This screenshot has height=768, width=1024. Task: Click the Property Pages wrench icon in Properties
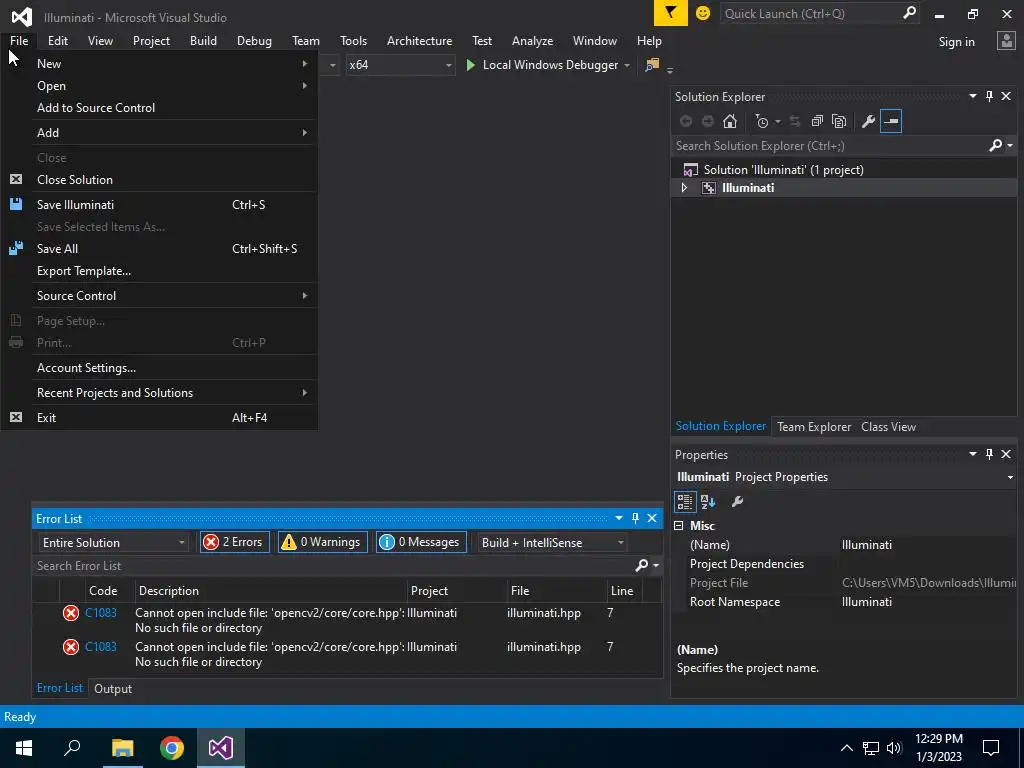[x=737, y=502]
